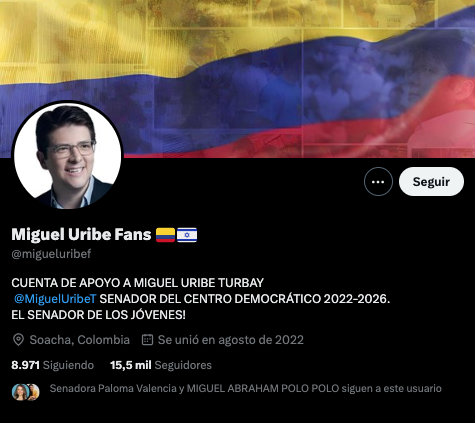Image resolution: width=475 pixels, height=423 pixels.
Task: Select the Miguel Uribe Fans display name
Action: tap(81, 234)
